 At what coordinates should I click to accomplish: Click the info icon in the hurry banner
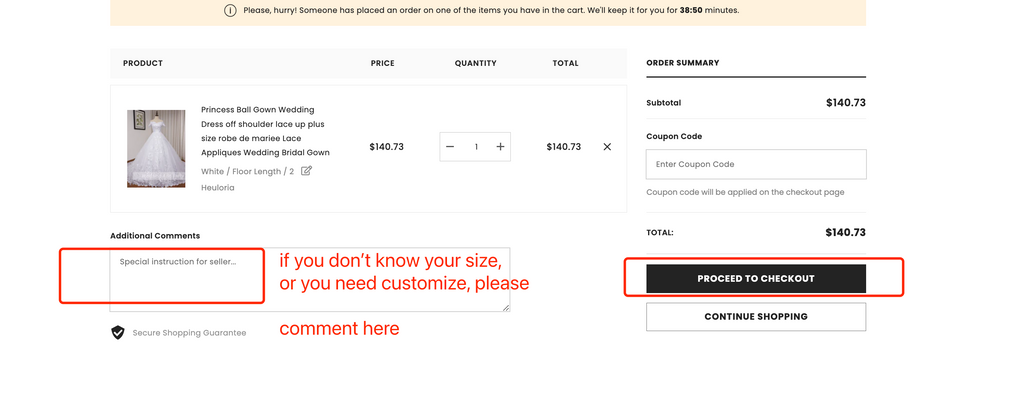[231, 11]
